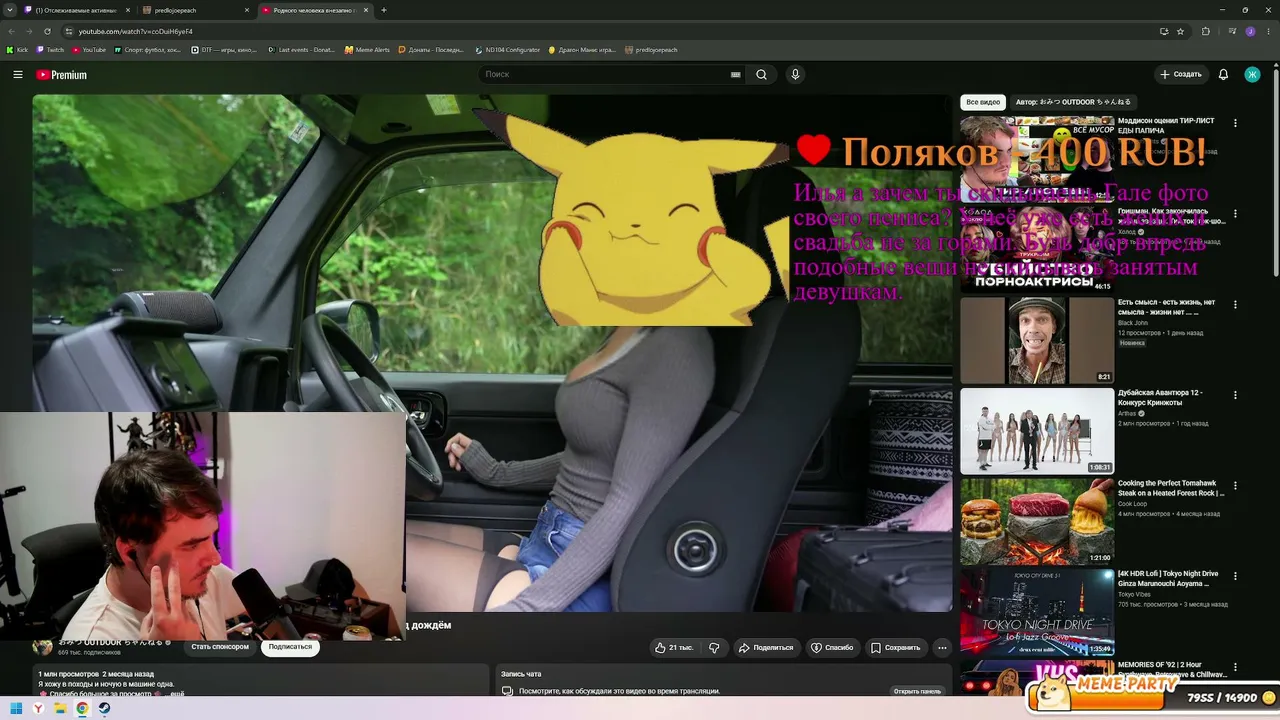1280x720 pixels.
Task: Open the Chrome profile avatar
Action: pyautogui.click(x=1250, y=31)
